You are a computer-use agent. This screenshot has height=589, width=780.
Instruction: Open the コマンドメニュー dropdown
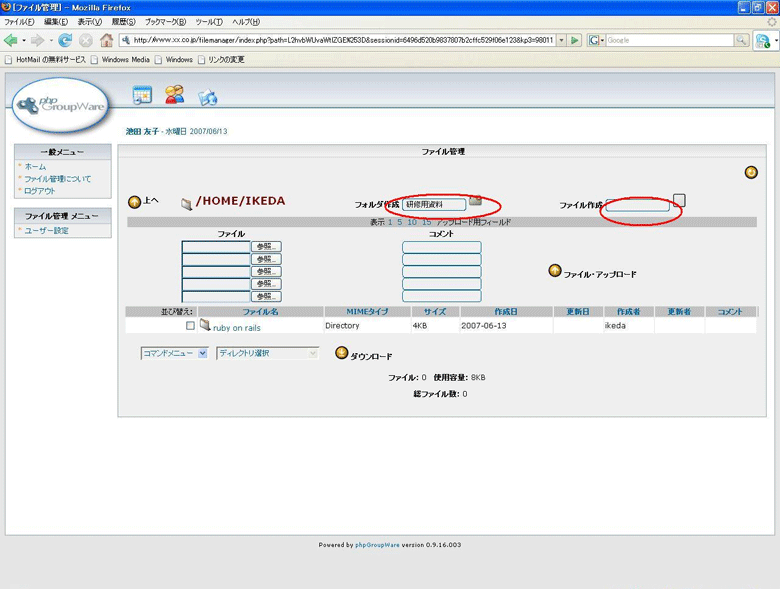[x=174, y=353]
